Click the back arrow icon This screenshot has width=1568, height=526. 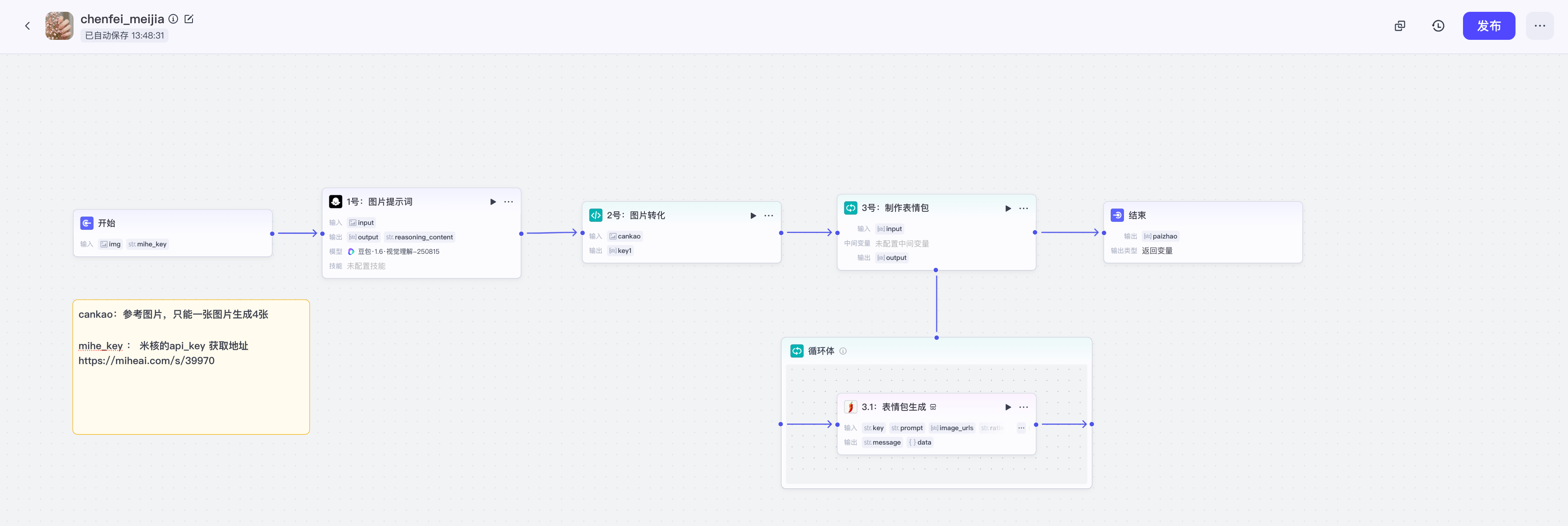point(28,25)
